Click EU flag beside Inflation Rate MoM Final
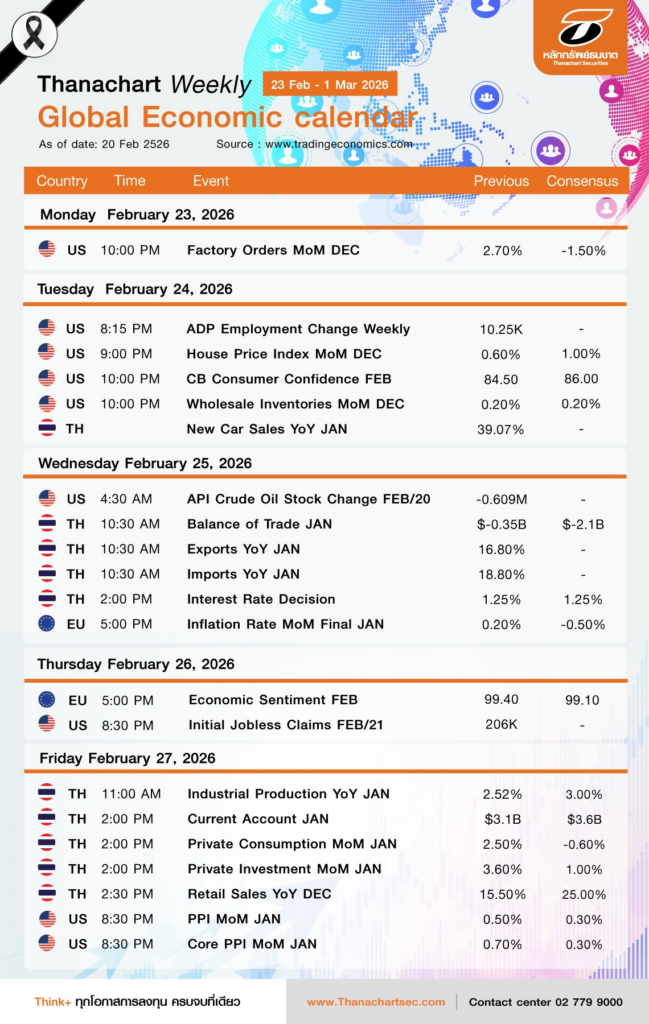 47,623
